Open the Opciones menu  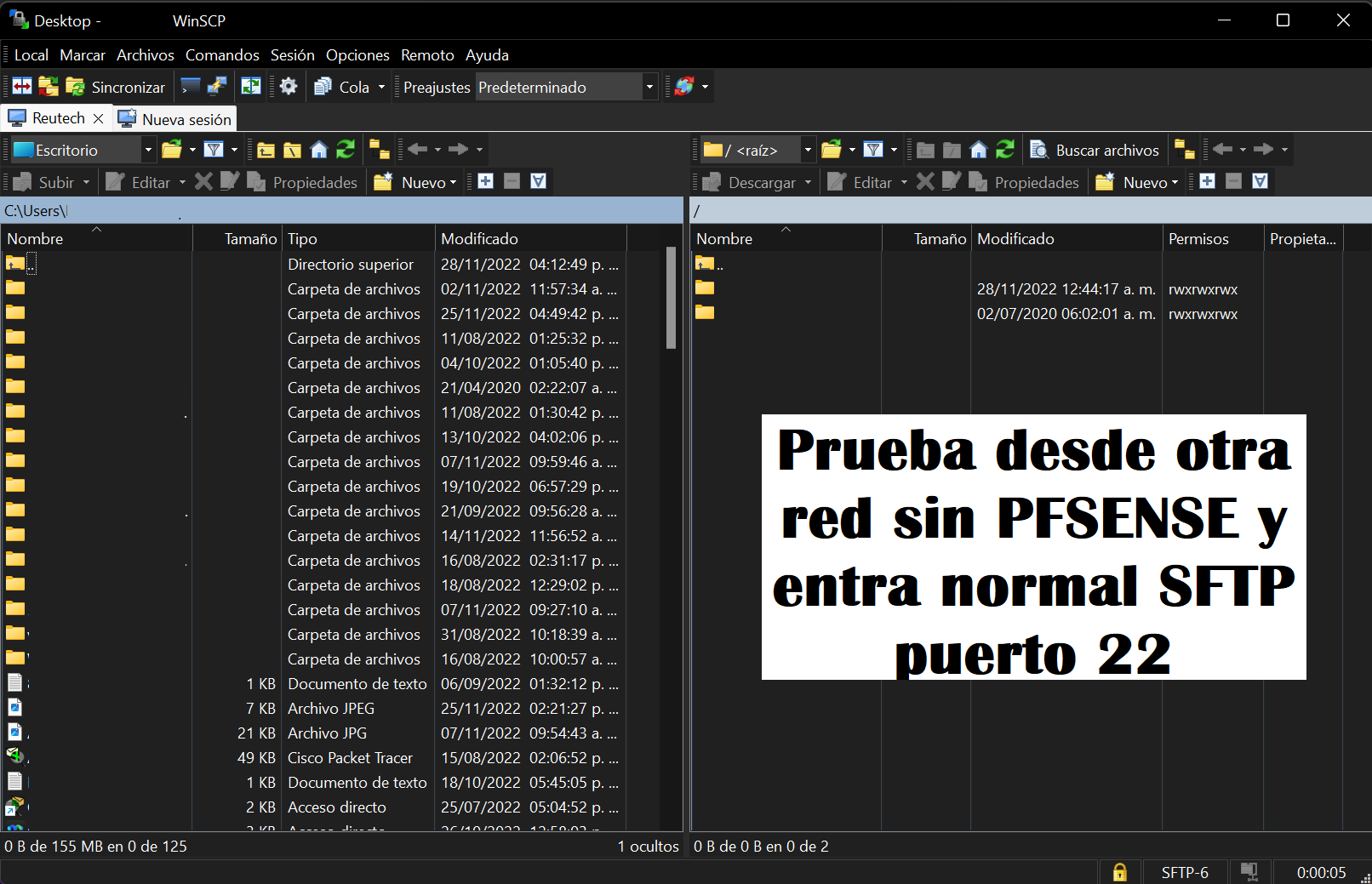[x=357, y=55]
